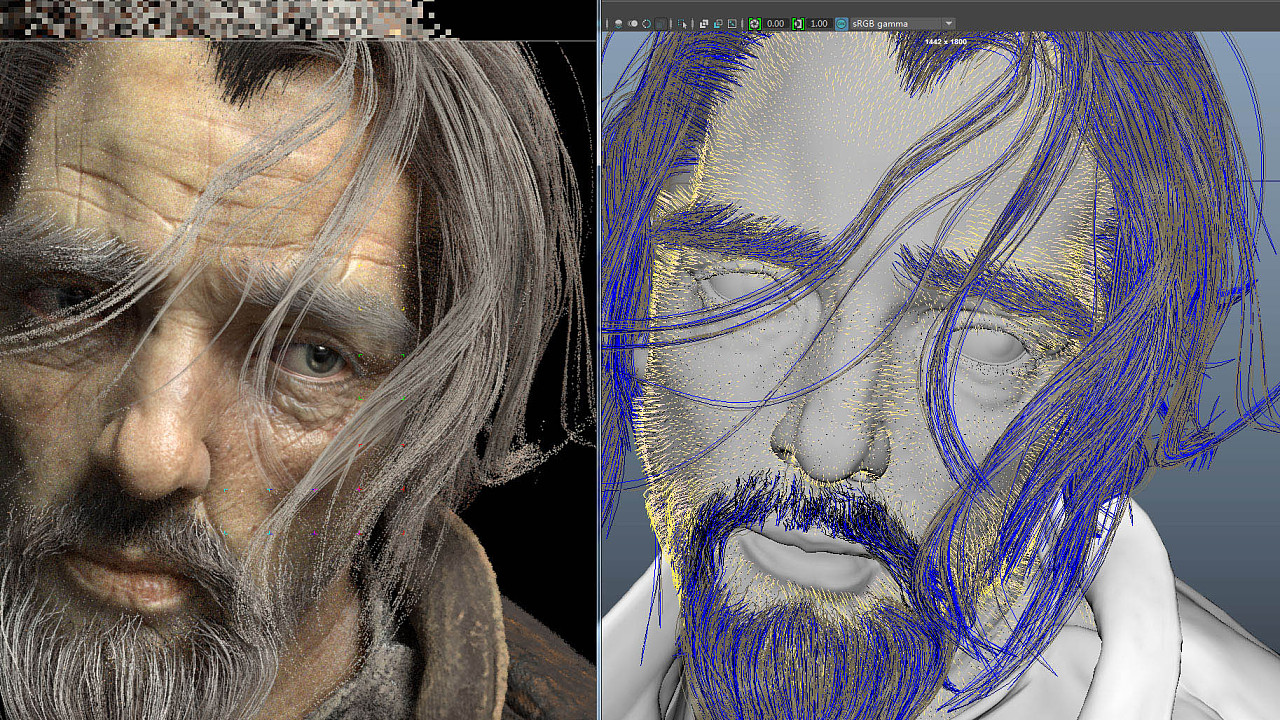Enable the XRay shading icon

pyautogui.click(x=704, y=23)
